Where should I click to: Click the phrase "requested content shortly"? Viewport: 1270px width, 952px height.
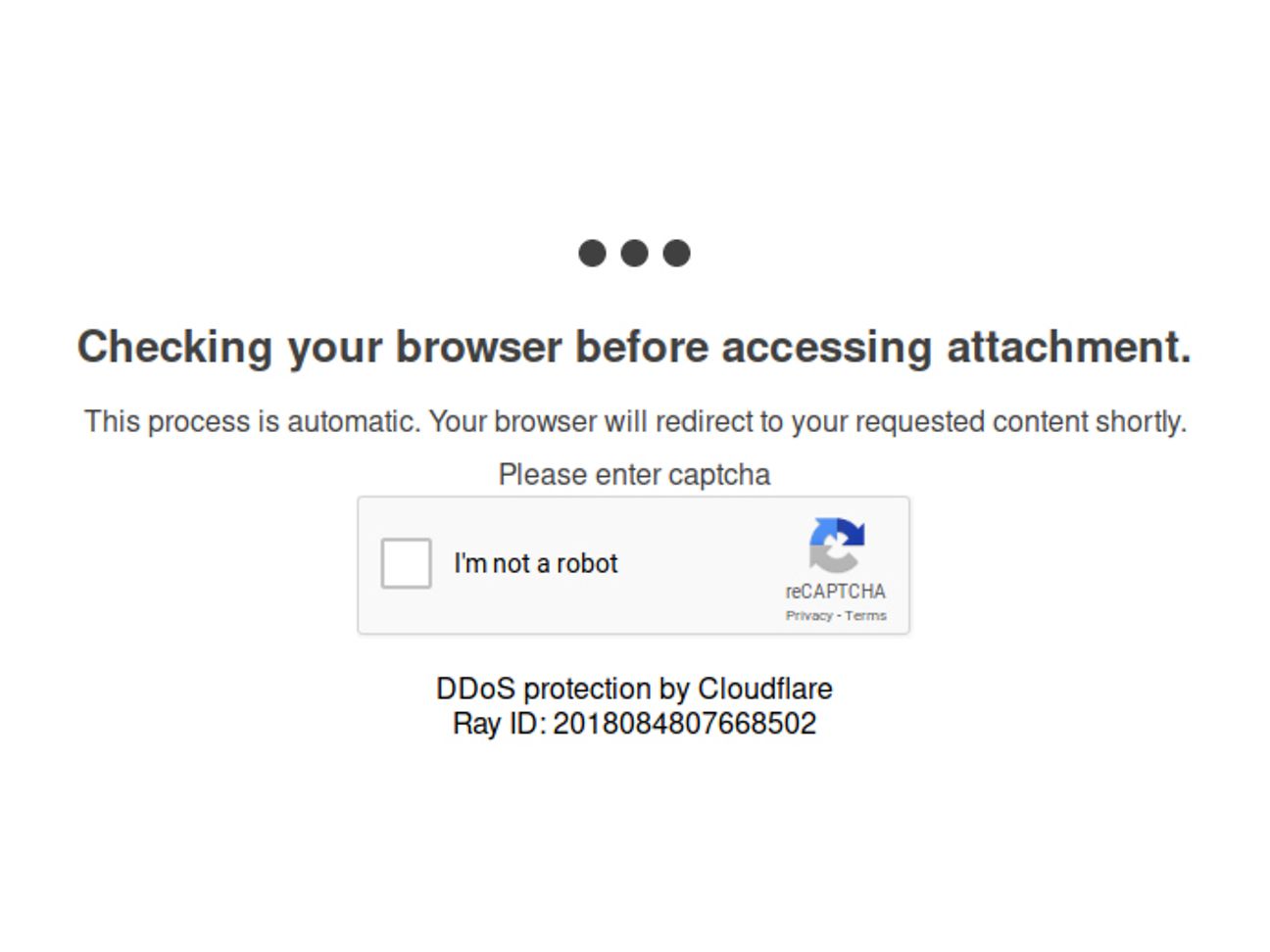(1019, 422)
